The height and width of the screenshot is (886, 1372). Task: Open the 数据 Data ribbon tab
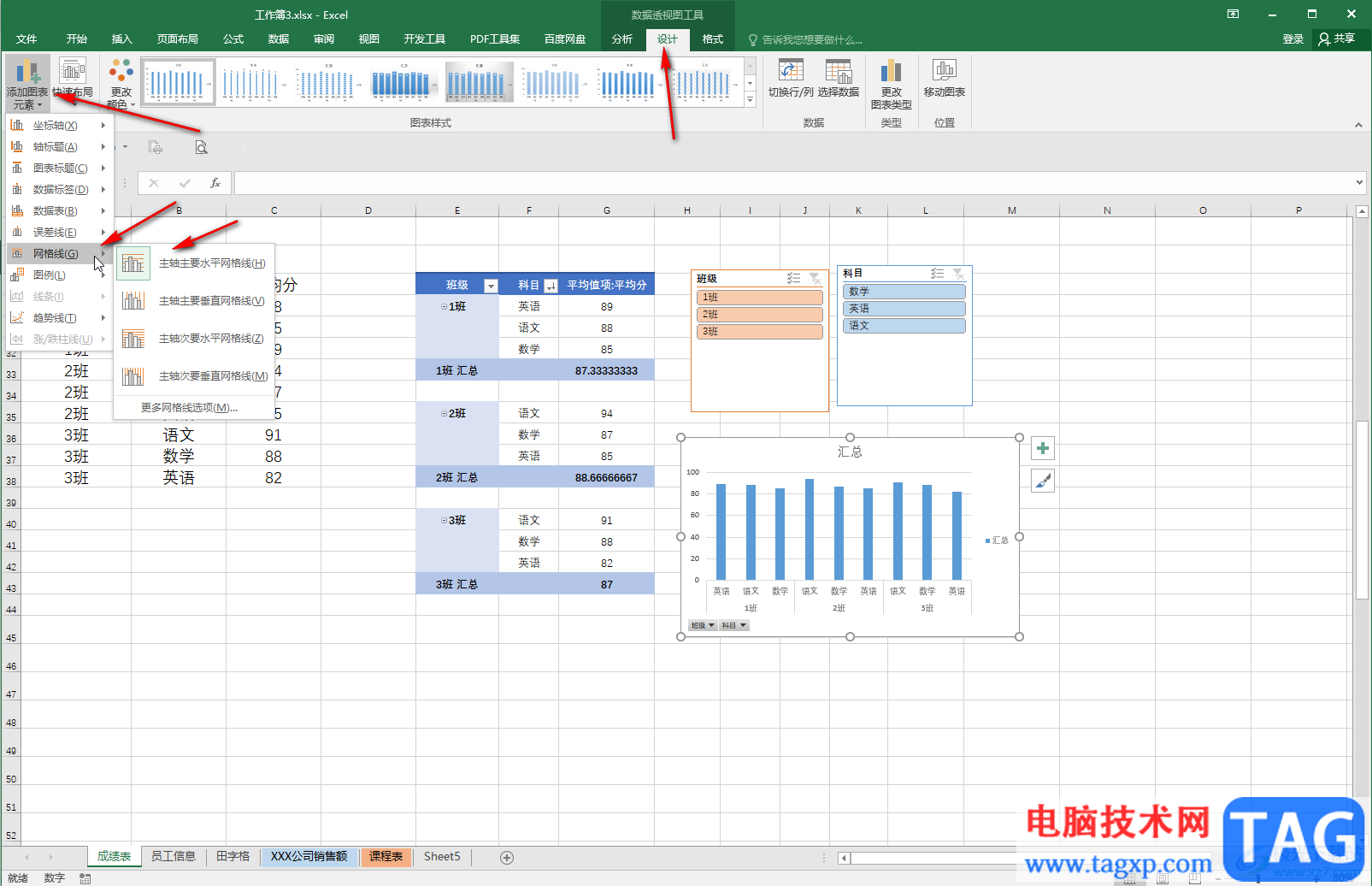279,39
